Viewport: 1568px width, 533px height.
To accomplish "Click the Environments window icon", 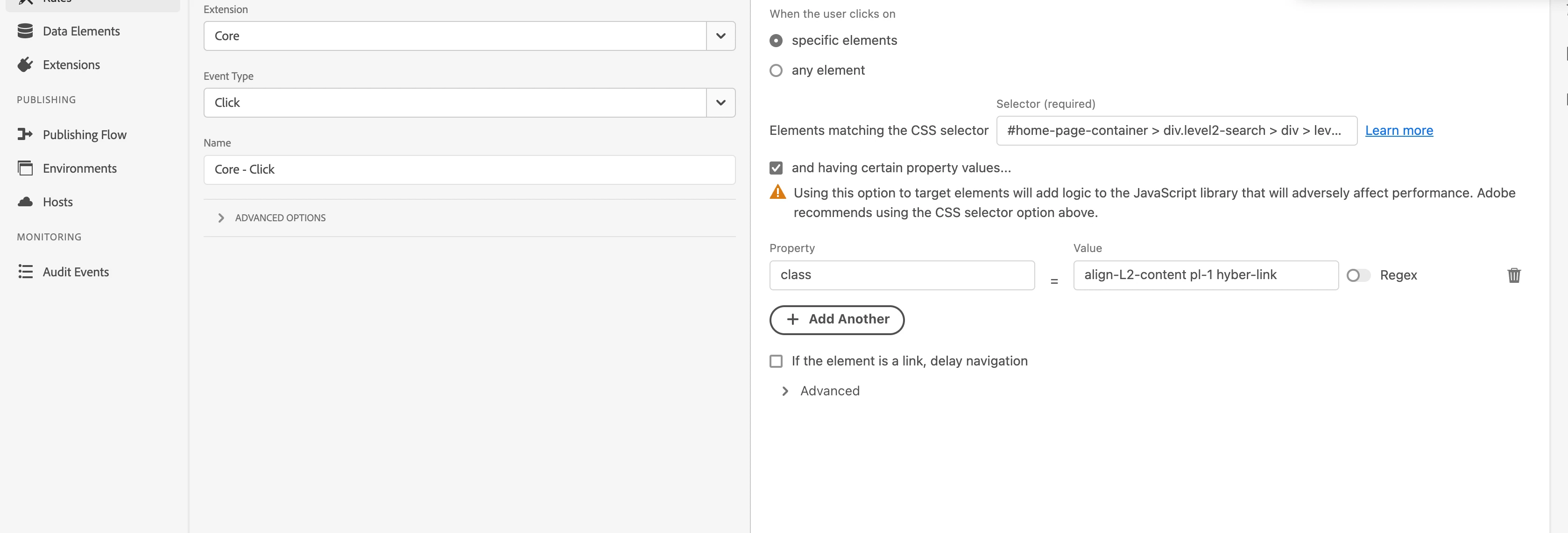I will [x=25, y=168].
